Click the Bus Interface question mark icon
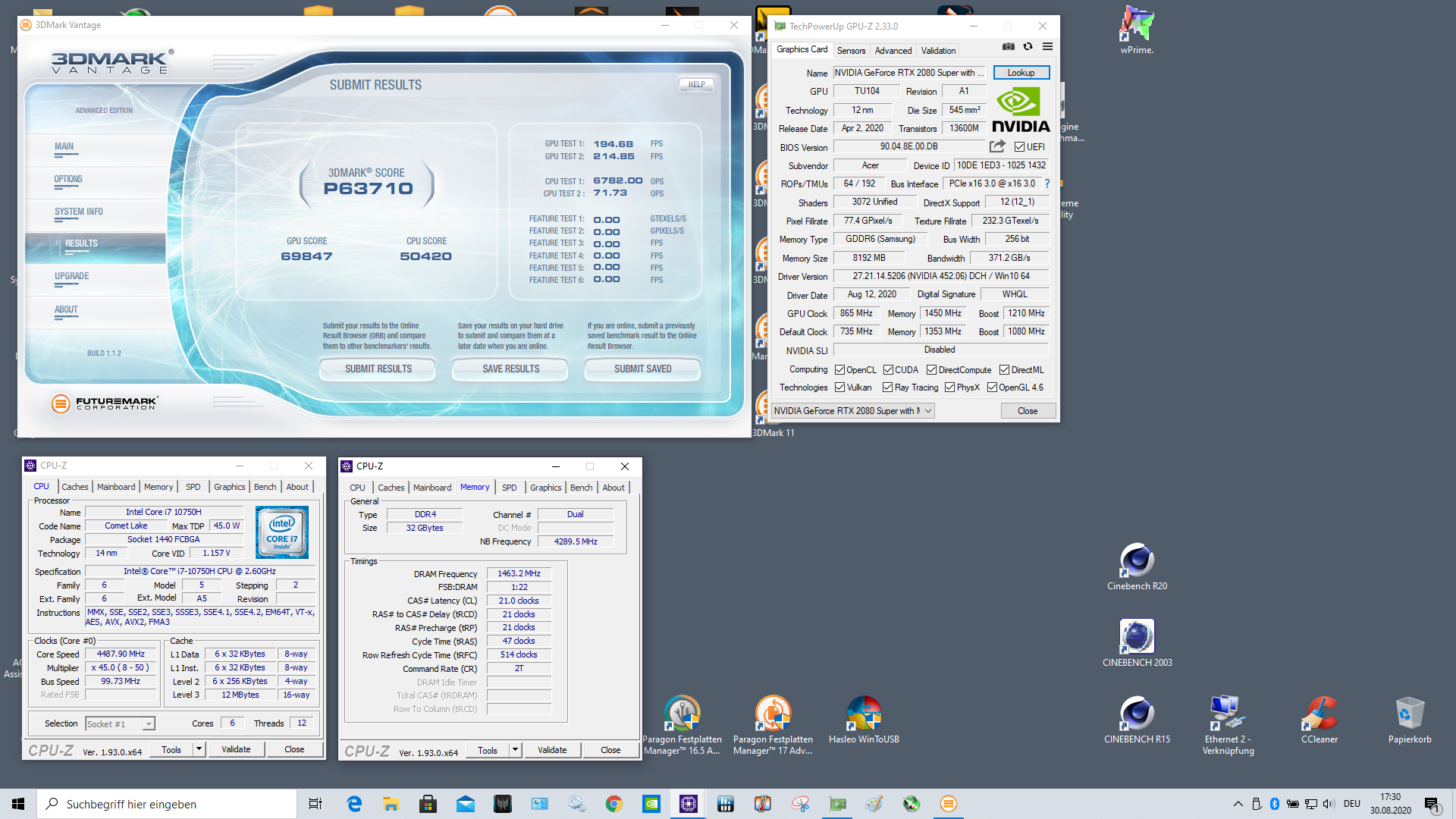Viewport: 1456px width, 819px height. (x=1047, y=184)
